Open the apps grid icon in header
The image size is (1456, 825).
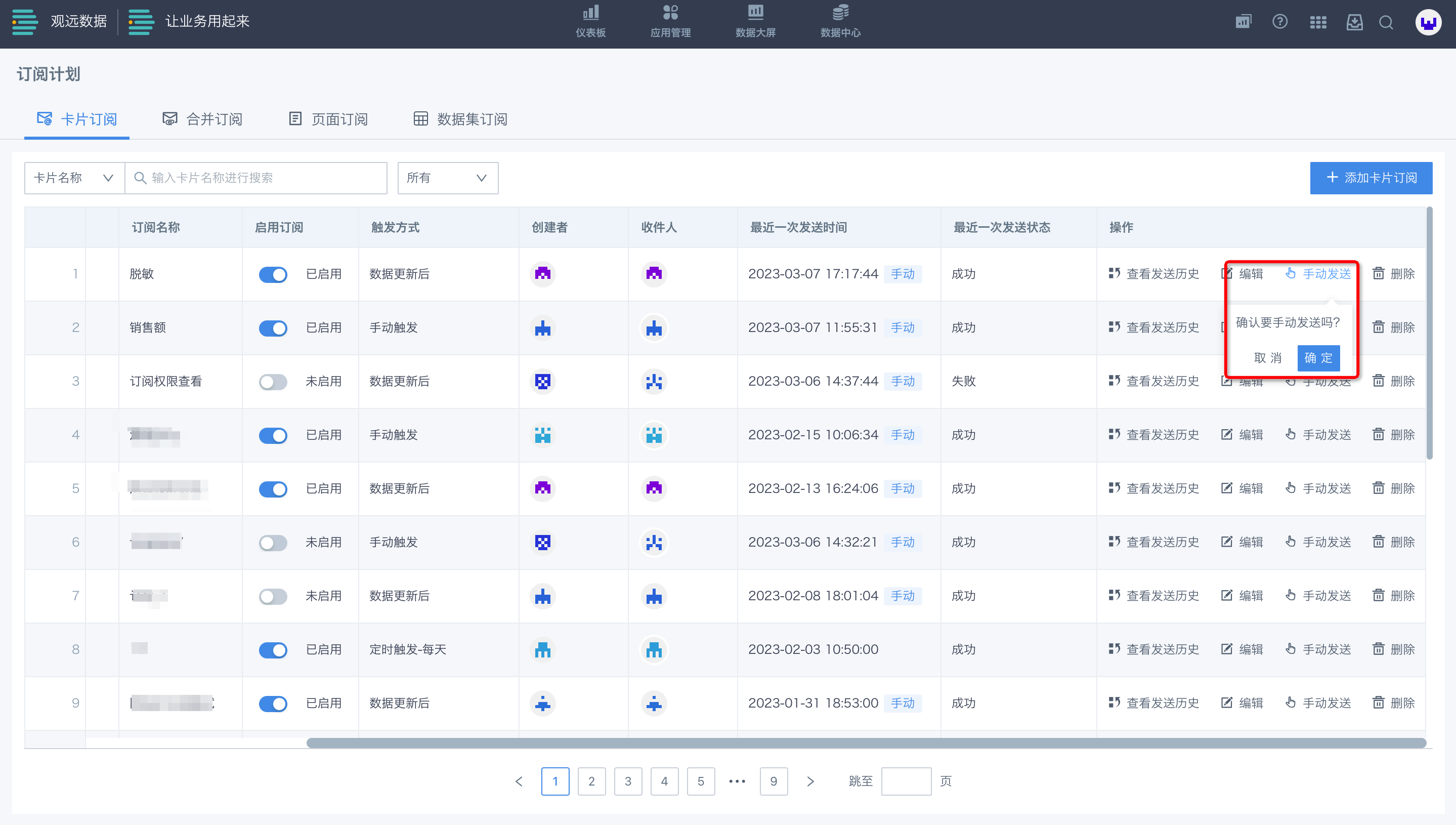pyautogui.click(x=1318, y=23)
